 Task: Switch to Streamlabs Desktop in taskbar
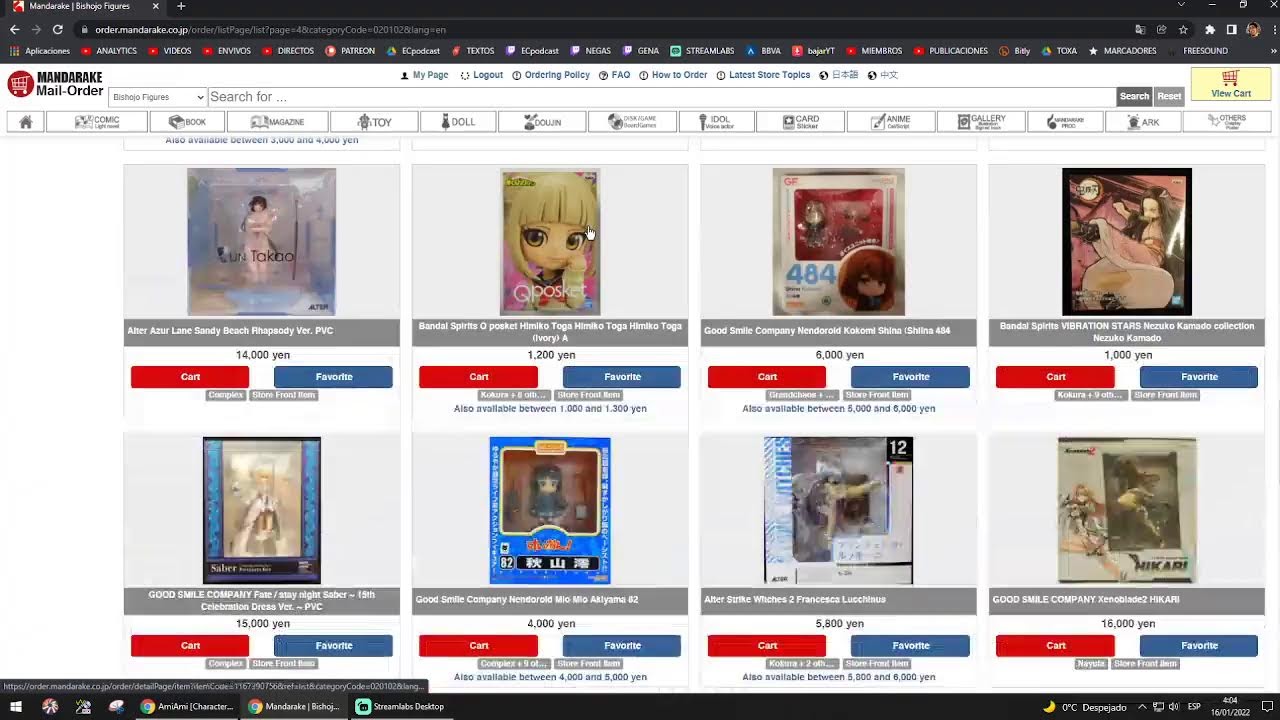pos(401,707)
